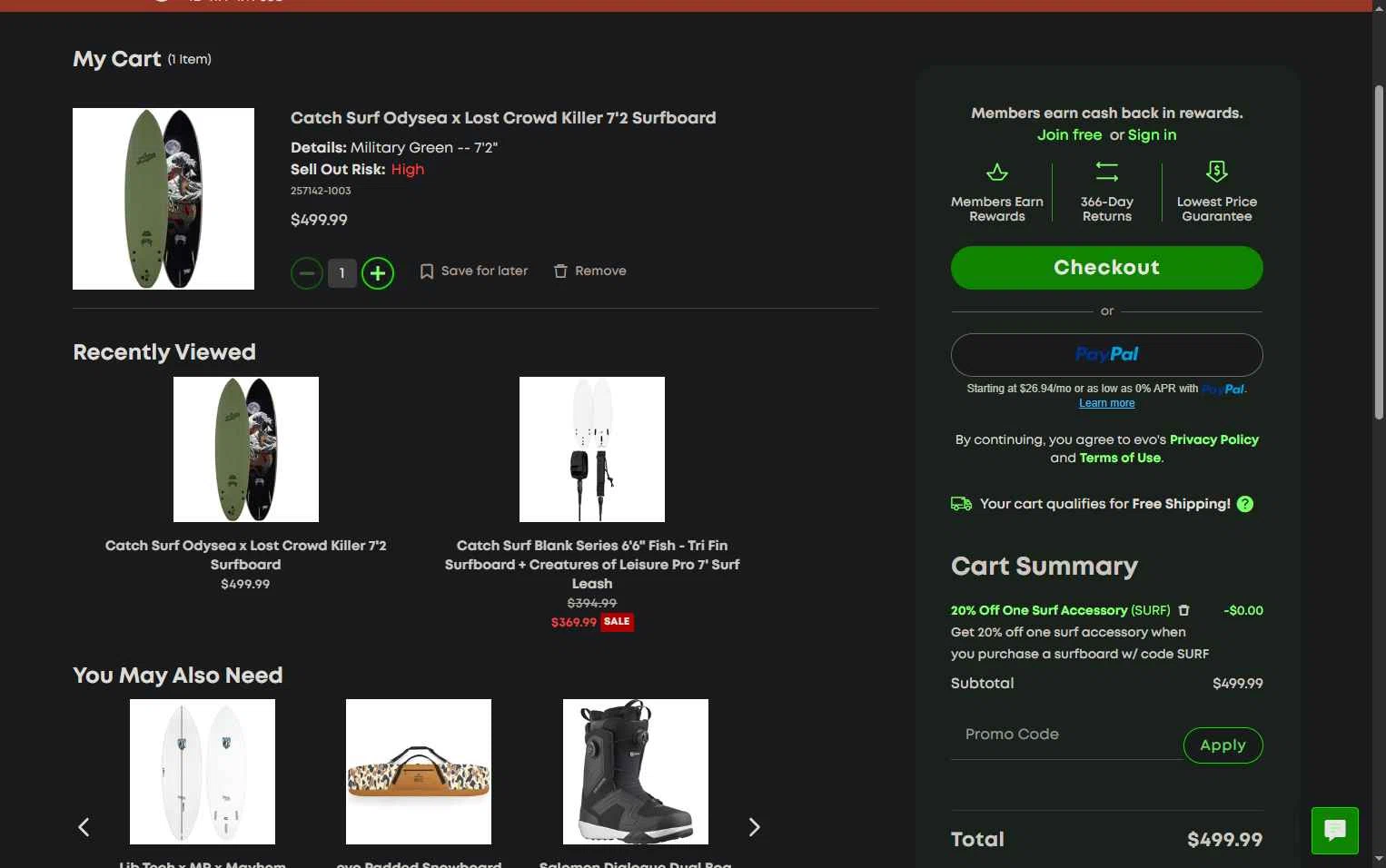Show next You May Also Need items

click(x=754, y=827)
